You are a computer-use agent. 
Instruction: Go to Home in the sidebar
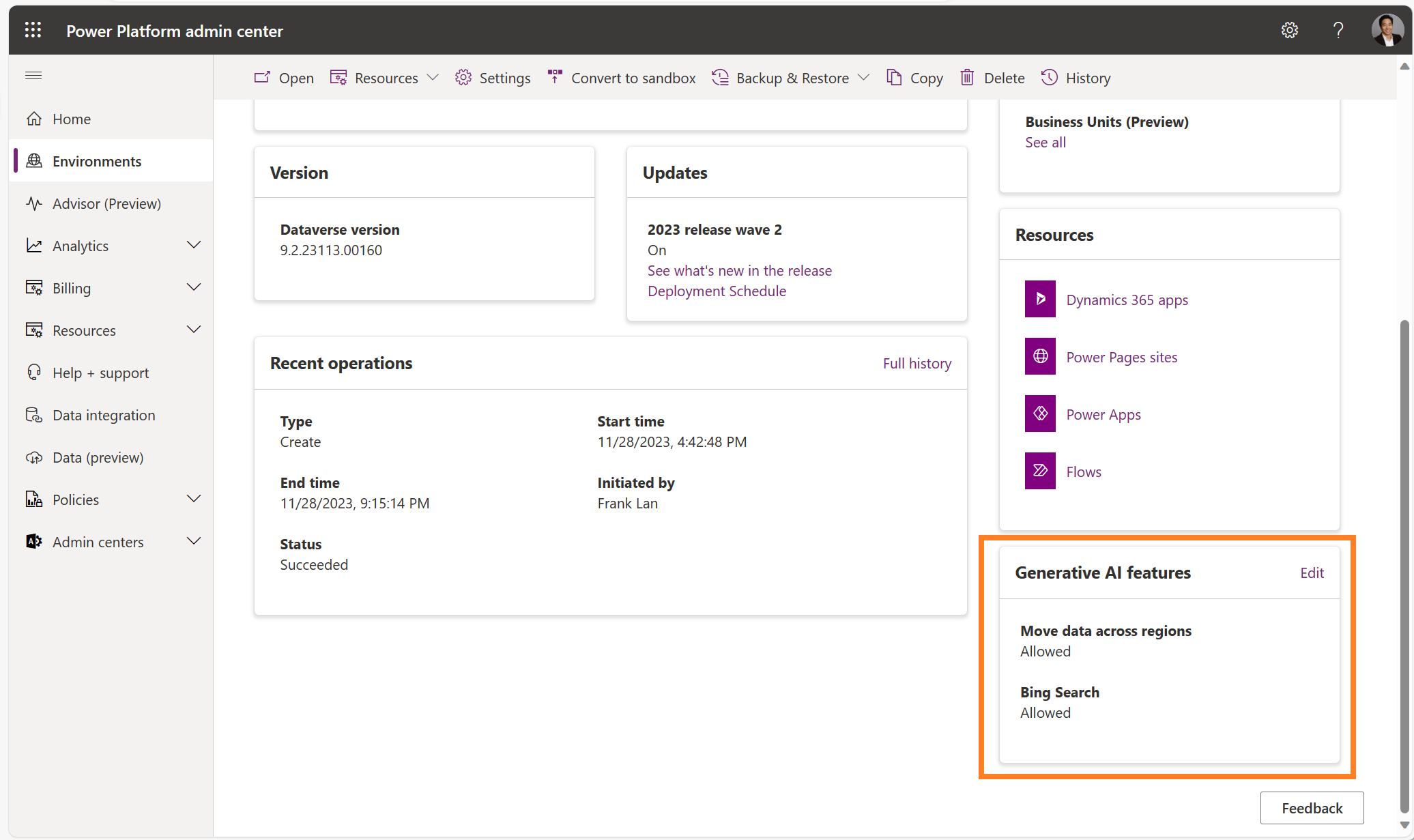[72, 119]
